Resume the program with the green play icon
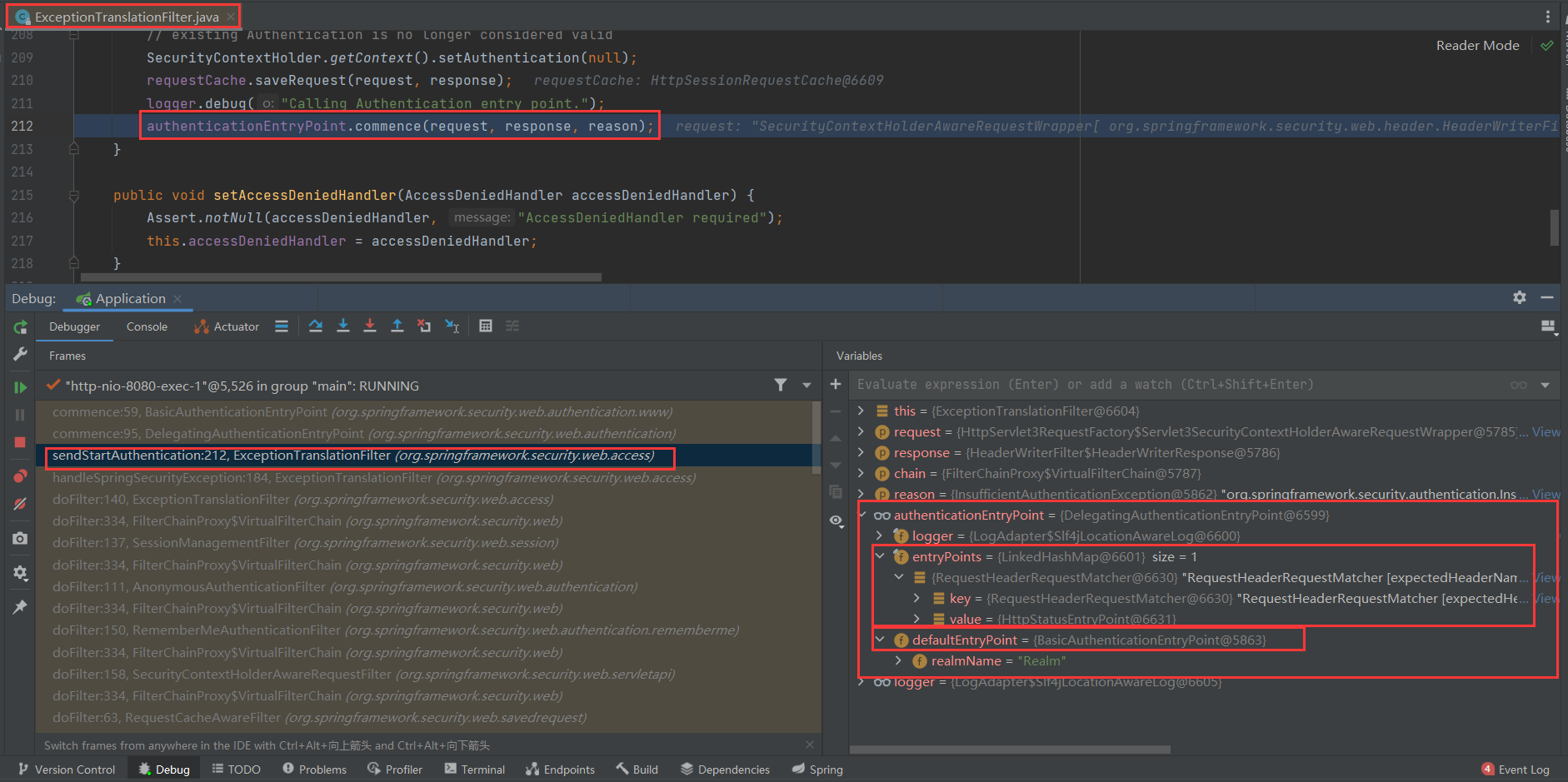 click(x=20, y=387)
